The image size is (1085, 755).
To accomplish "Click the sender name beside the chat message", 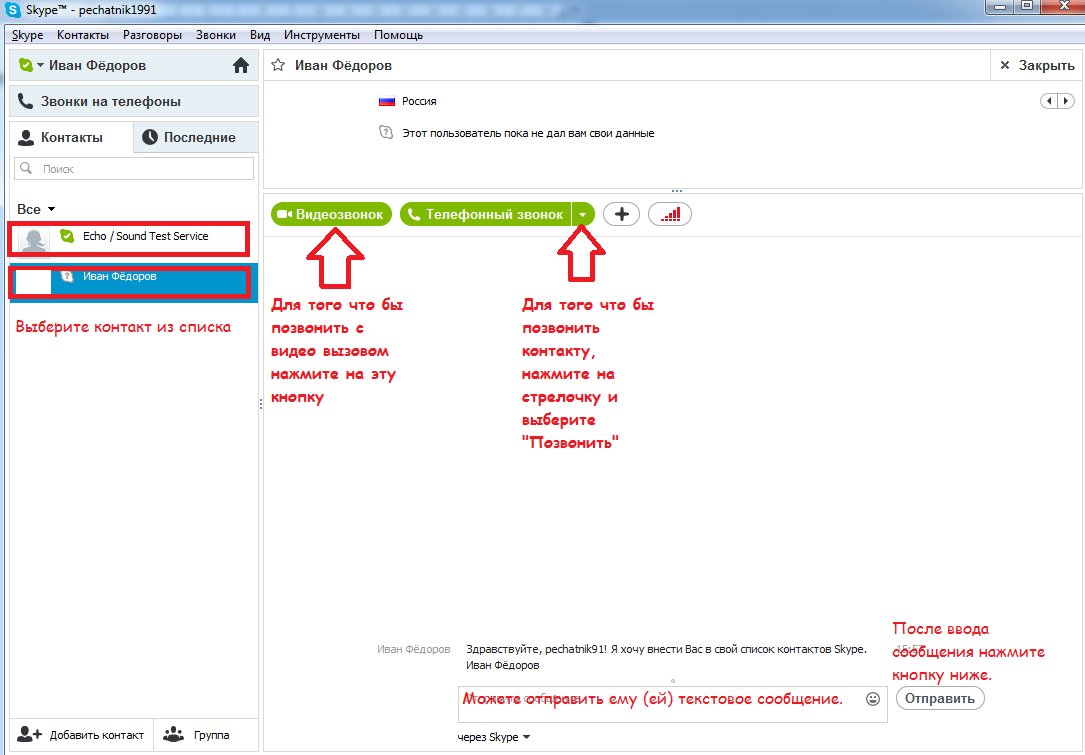I will 414,649.
